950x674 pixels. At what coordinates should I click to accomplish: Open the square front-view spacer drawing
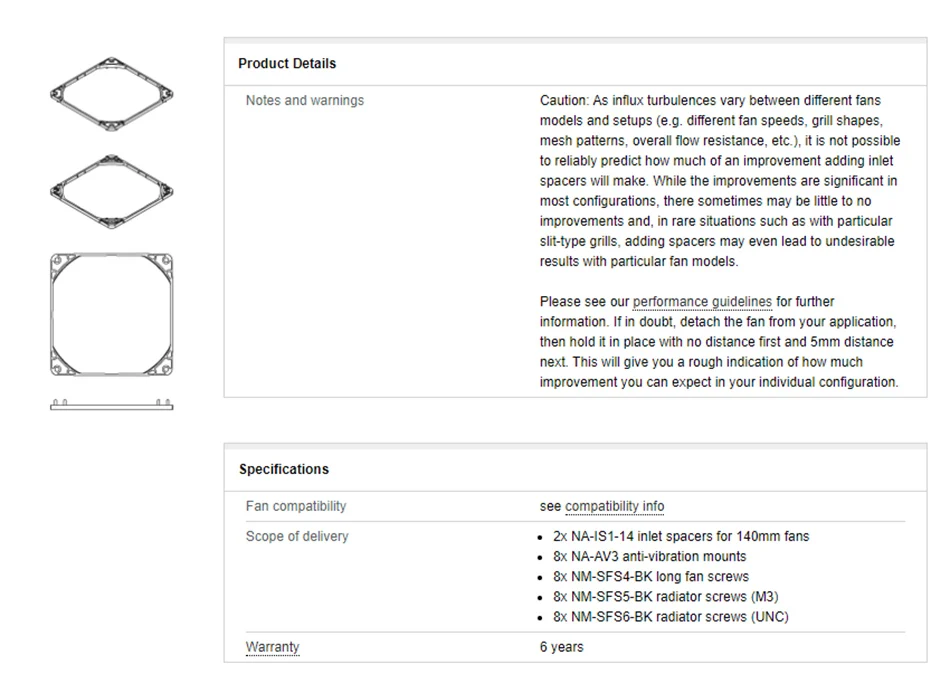tap(112, 317)
